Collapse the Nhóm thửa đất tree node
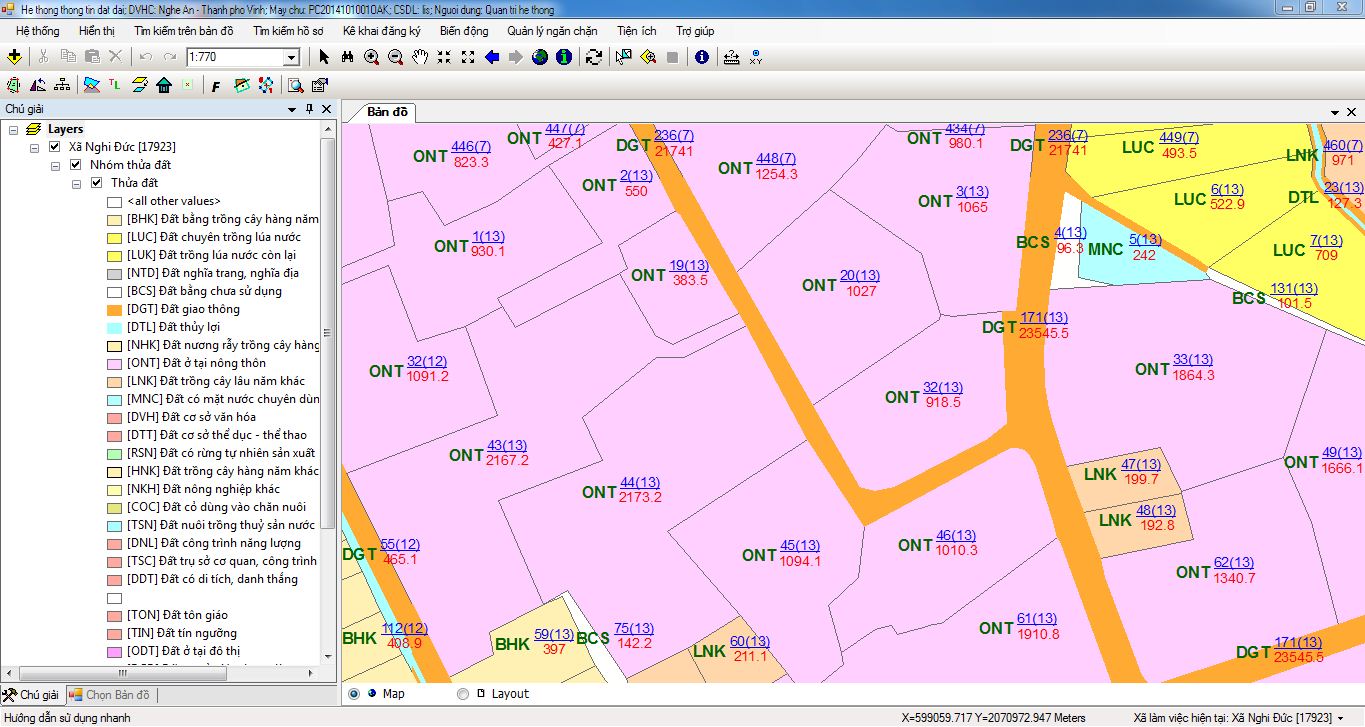Screen dimensions: 1365x727 coord(56,166)
